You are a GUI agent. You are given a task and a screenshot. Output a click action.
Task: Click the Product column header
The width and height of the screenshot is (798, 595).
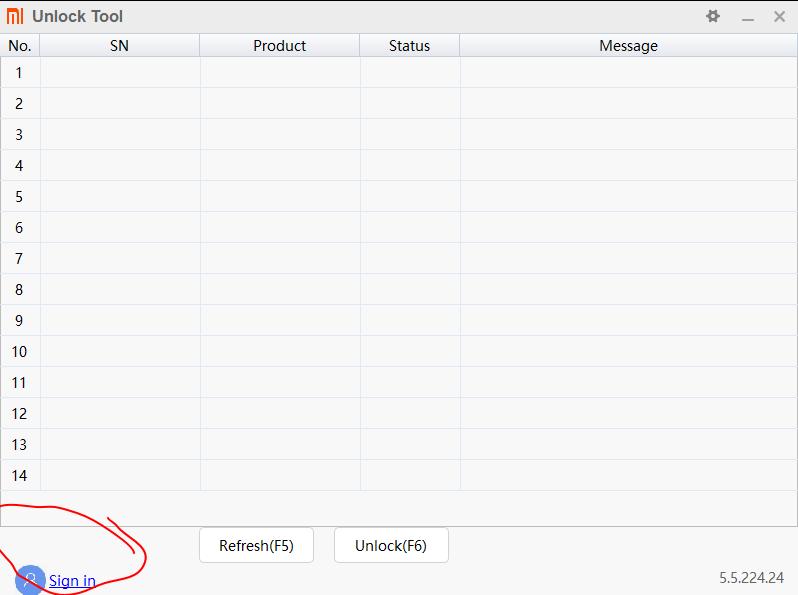(279, 46)
